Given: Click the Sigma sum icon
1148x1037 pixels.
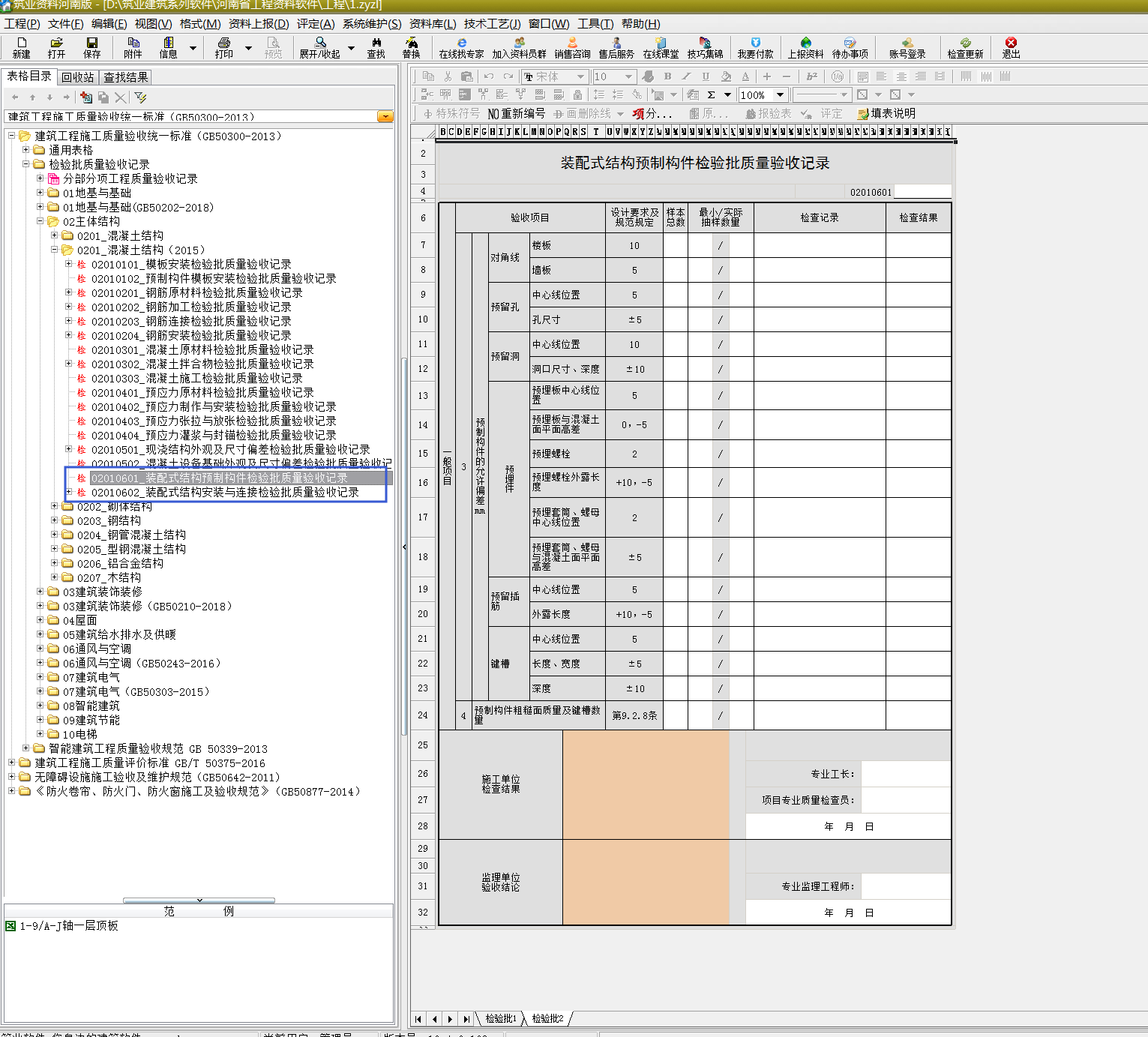Looking at the screenshot, I should [x=711, y=95].
